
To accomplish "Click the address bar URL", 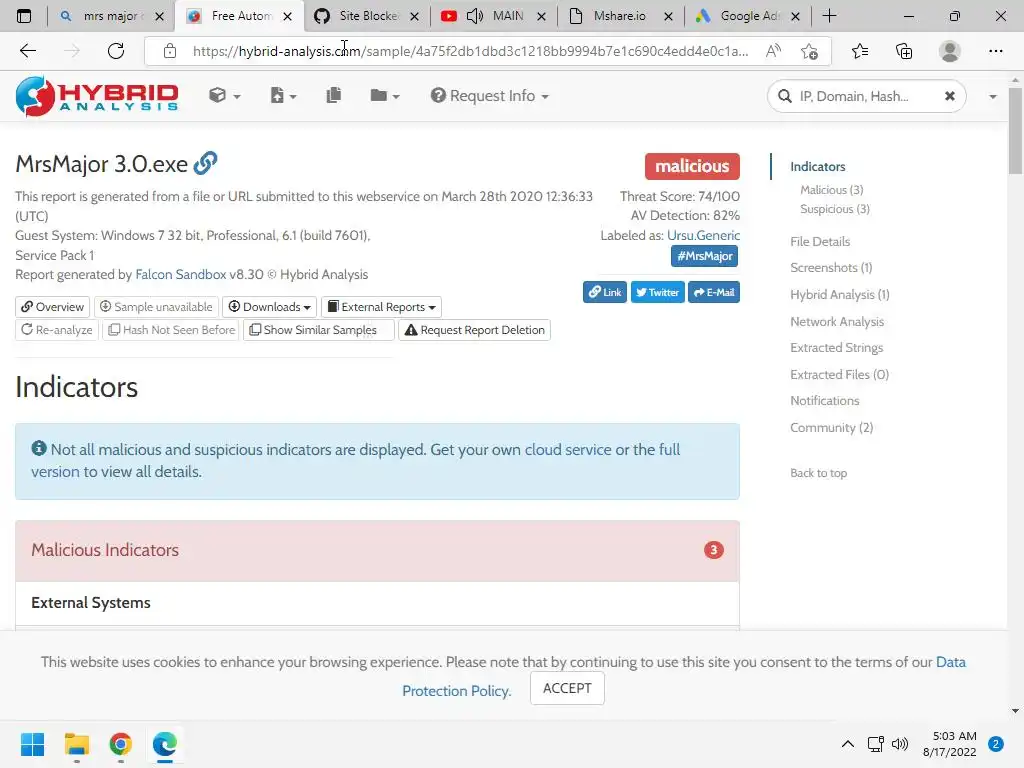I will (x=470, y=51).
